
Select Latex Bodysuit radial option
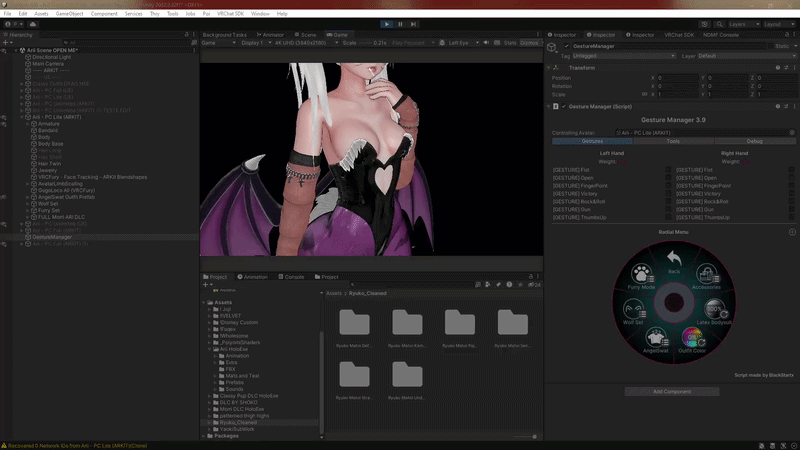point(714,312)
